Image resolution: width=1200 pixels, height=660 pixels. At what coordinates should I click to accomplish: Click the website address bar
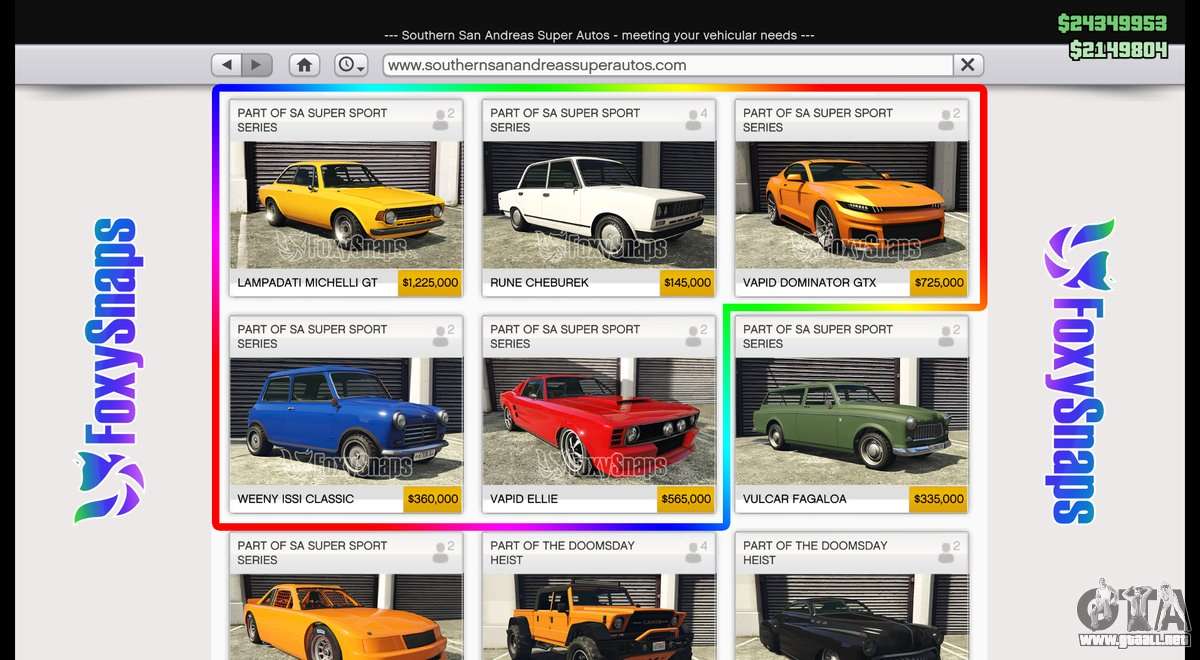pyautogui.click(x=668, y=65)
